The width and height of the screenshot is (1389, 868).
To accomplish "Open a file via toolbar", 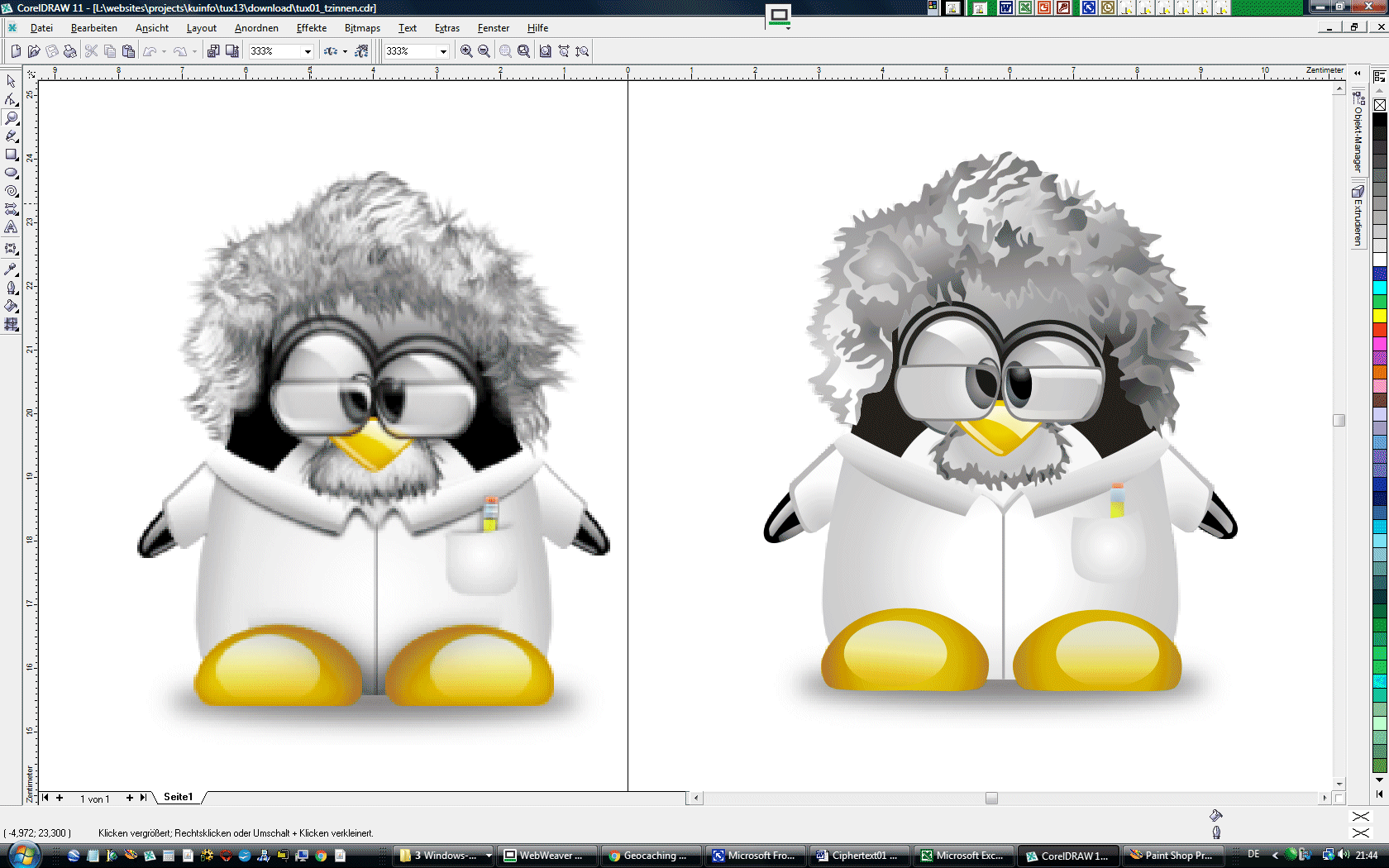I will tap(34, 51).
